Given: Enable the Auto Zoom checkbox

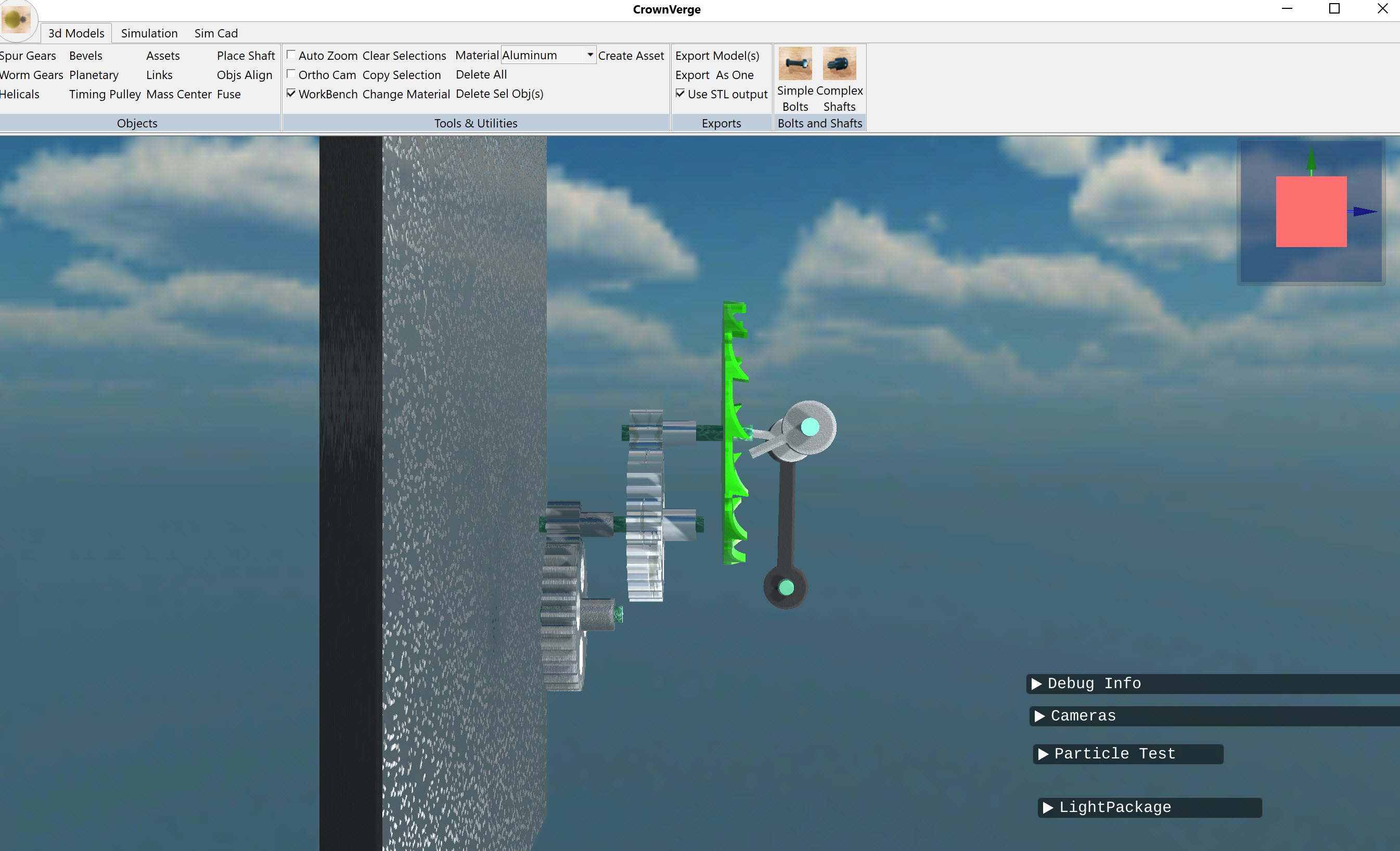Looking at the screenshot, I should 291,55.
